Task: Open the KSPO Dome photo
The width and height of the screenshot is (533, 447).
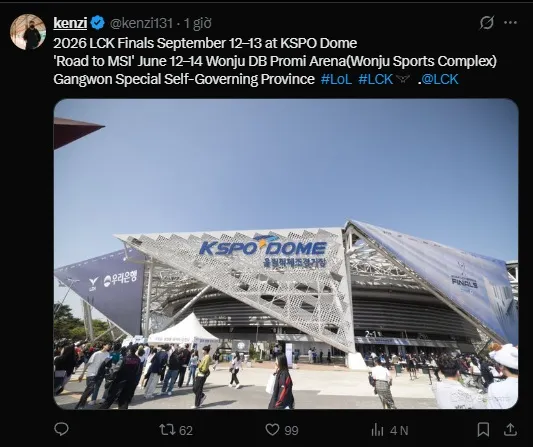Action: point(286,254)
